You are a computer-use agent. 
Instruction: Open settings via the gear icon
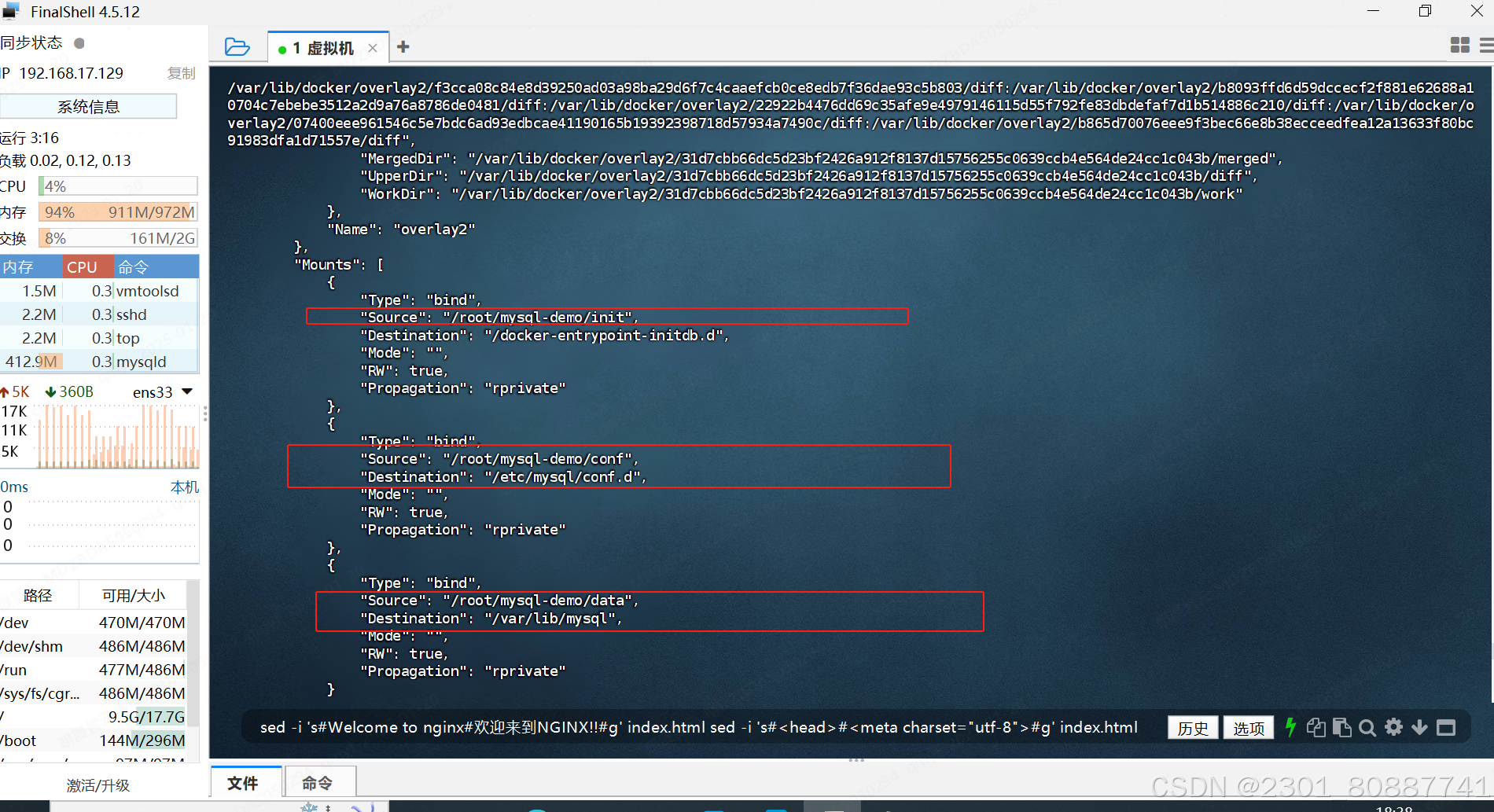click(1393, 727)
